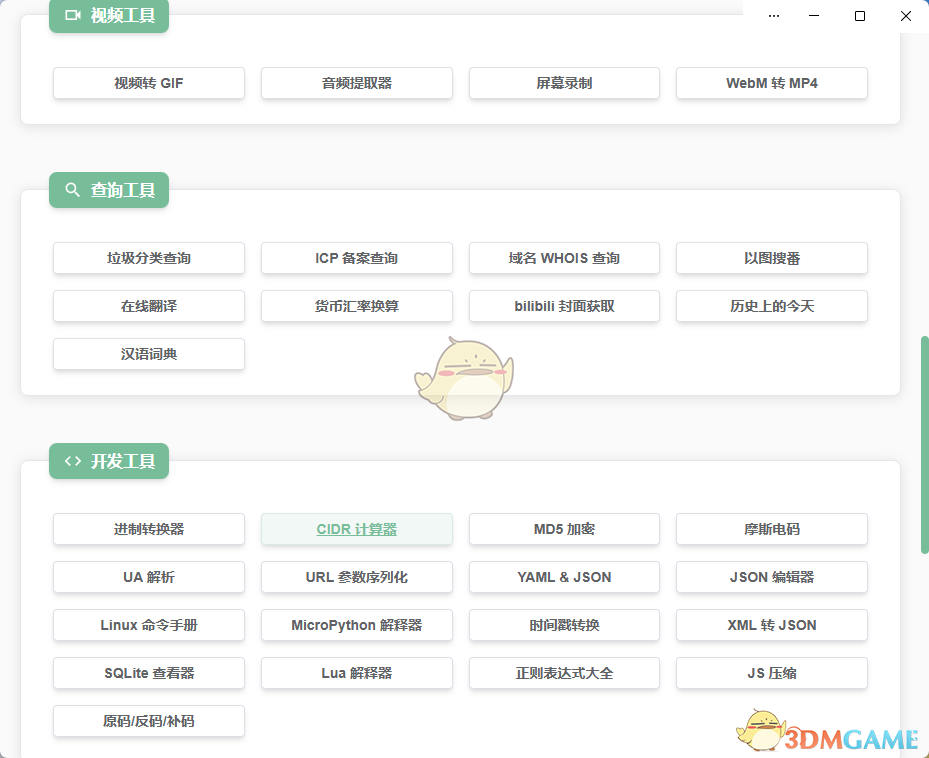Open 垃圾分类查询
The image size is (929, 758).
click(x=148, y=258)
